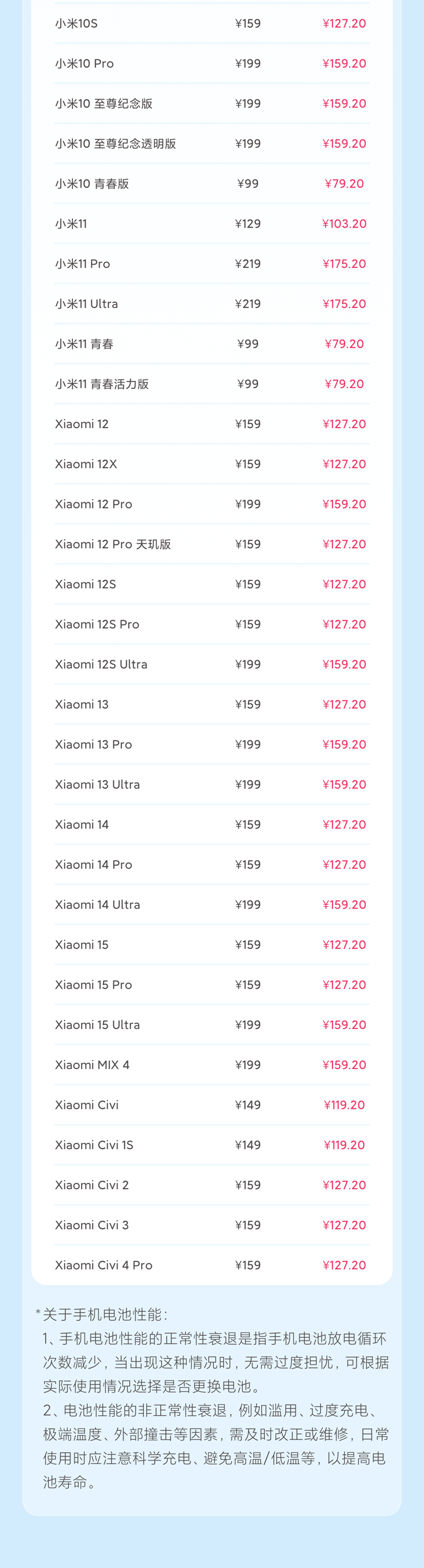The height and width of the screenshot is (1568, 424).
Task: Click the 小米10S model name
Action: pos(76,24)
